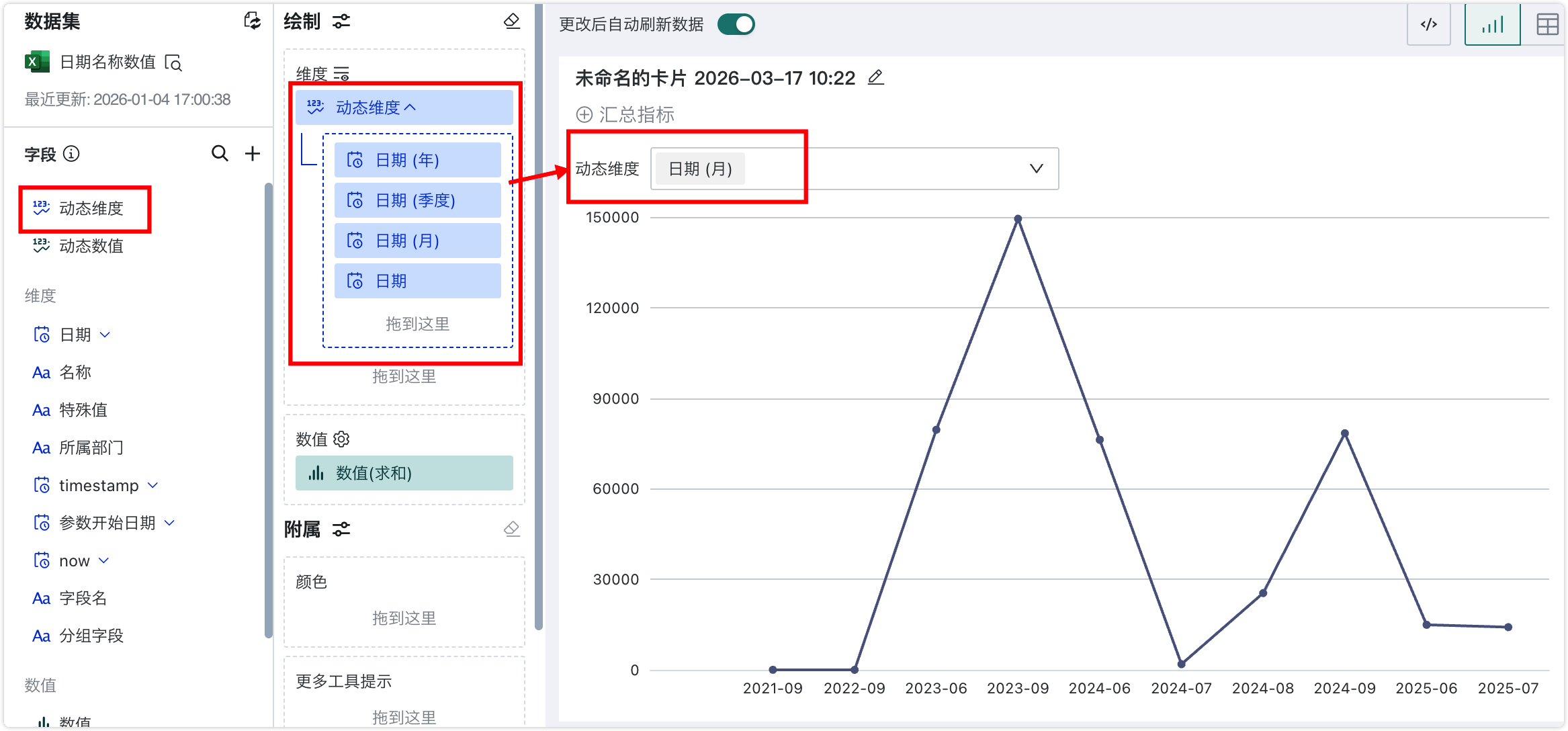Screen dimensions: 1568x731
Task: Select the chart view toggle button
Action: (1491, 24)
